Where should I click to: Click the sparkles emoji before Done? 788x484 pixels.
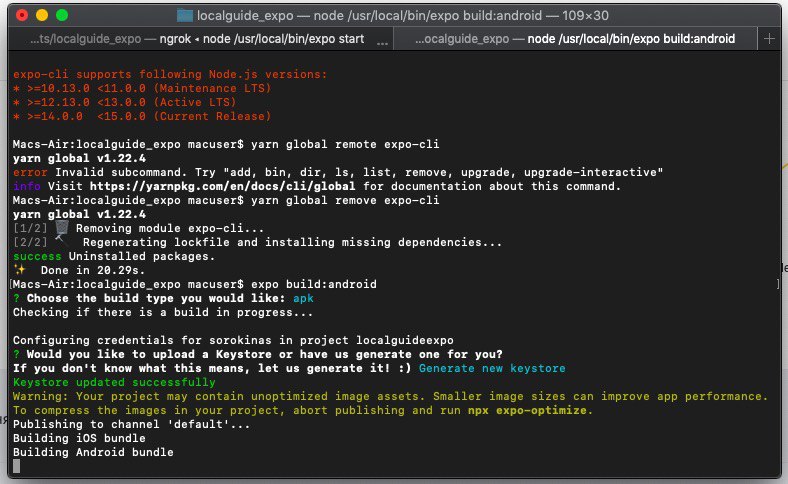pyautogui.click(x=20, y=269)
